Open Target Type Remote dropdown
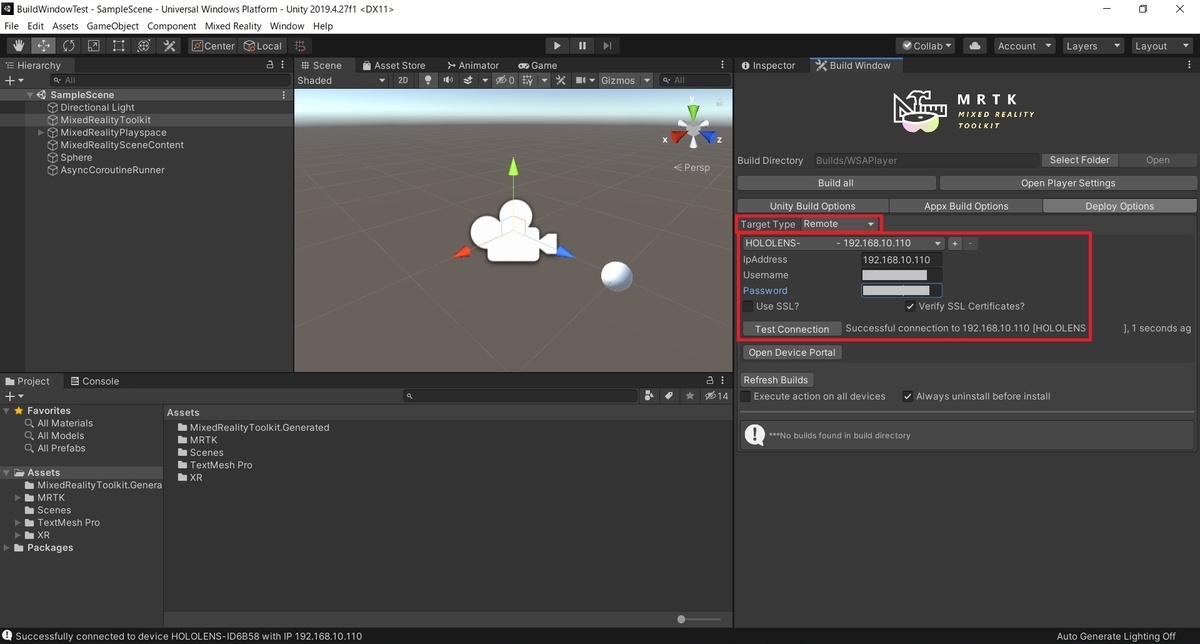The width and height of the screenshot is (1200, 644). click(x=839, y=224)
